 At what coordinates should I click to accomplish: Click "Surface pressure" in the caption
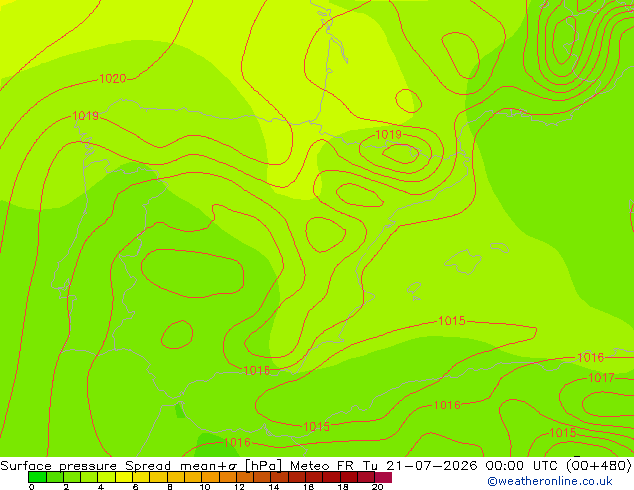(x=59, y=466)
